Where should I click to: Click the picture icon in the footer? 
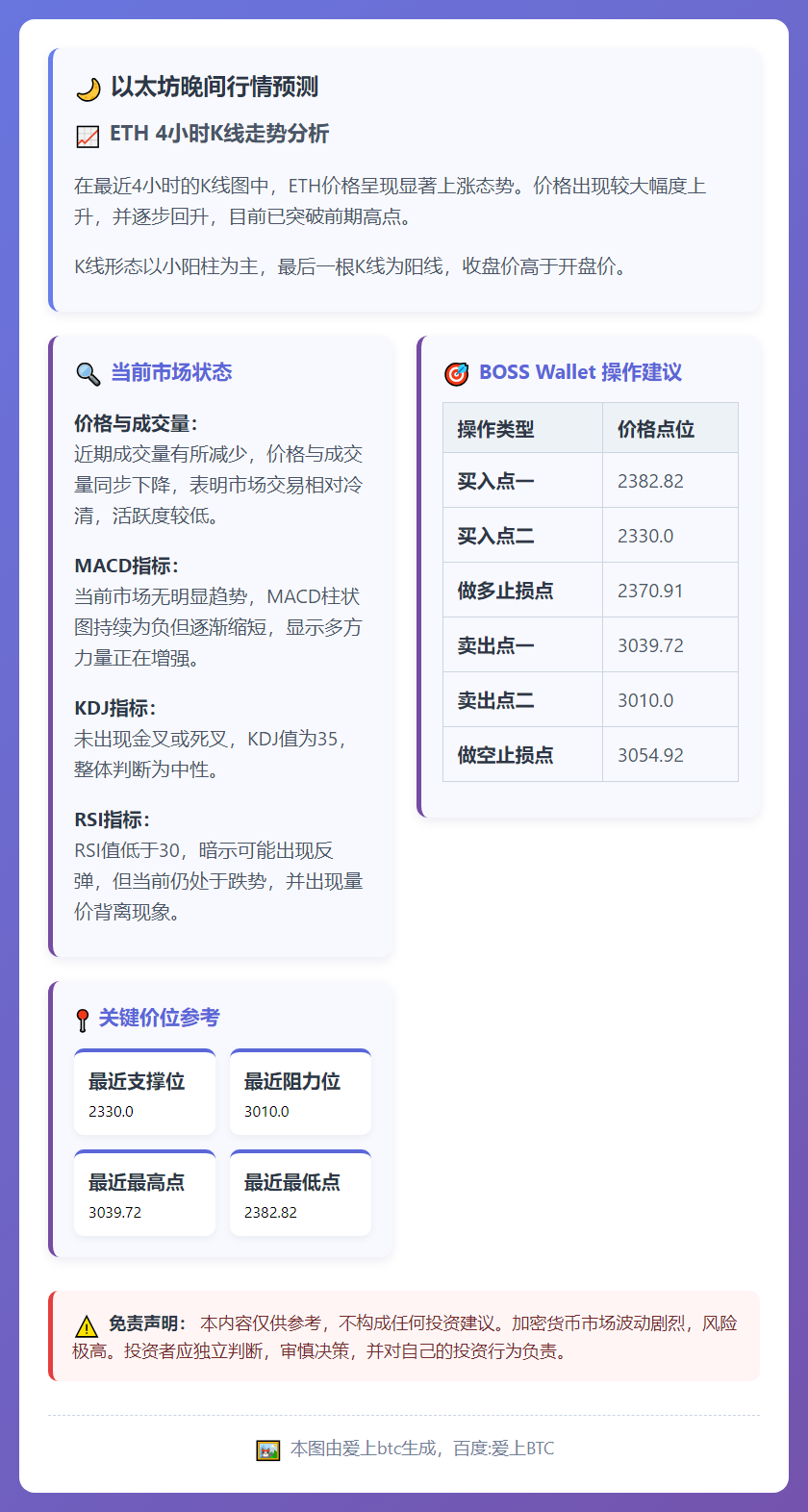coord(267,1449)
